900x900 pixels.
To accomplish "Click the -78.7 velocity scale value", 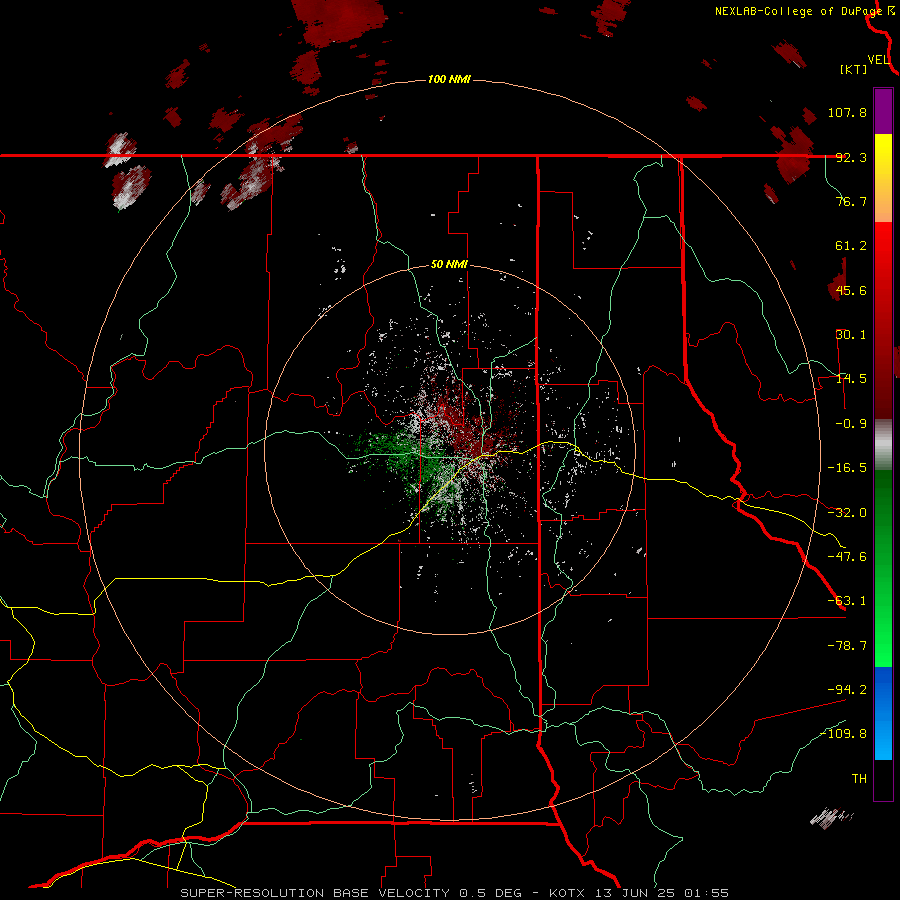I will [x=847, y=646].
